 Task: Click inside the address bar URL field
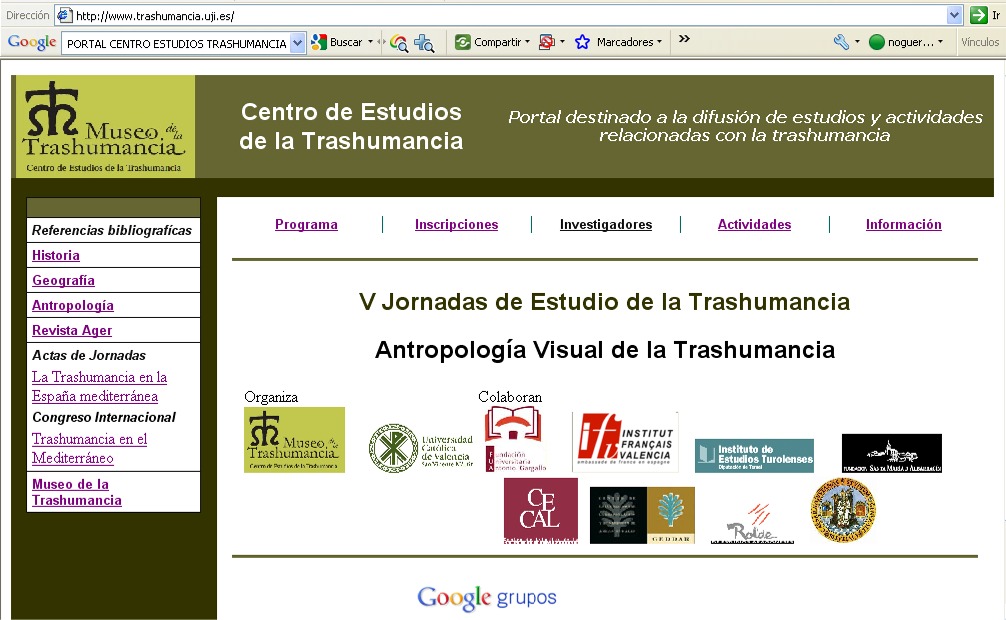click(x=500, y=16)
